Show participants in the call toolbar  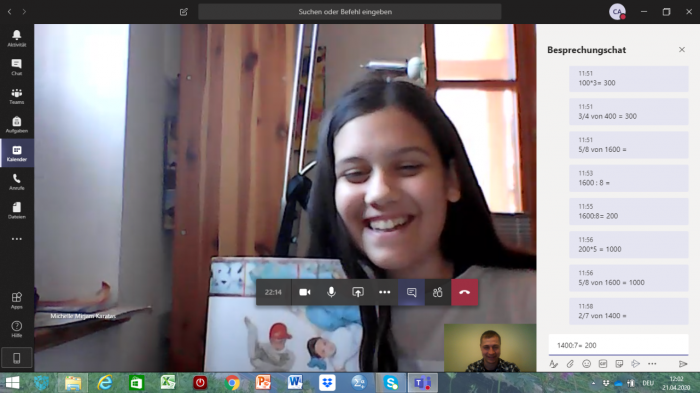[x=438, y=292]
